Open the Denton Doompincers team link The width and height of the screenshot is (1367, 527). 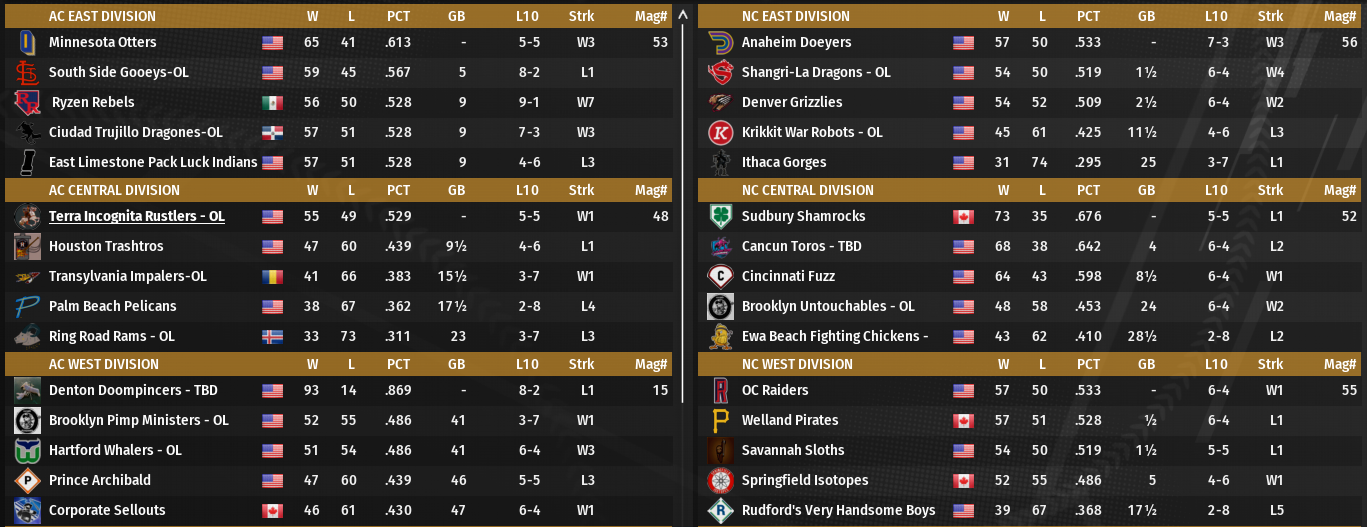tap(133, 391)
